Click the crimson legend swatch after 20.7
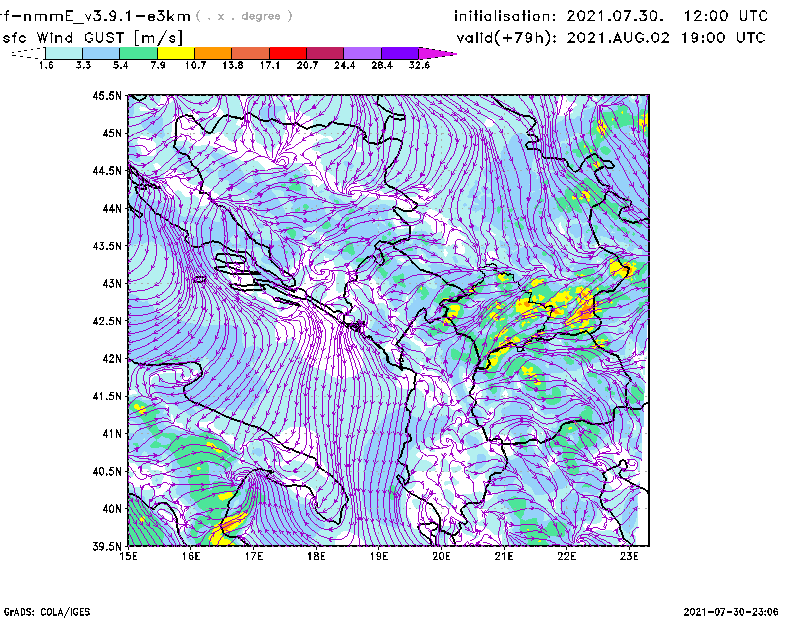 point(325,53)
